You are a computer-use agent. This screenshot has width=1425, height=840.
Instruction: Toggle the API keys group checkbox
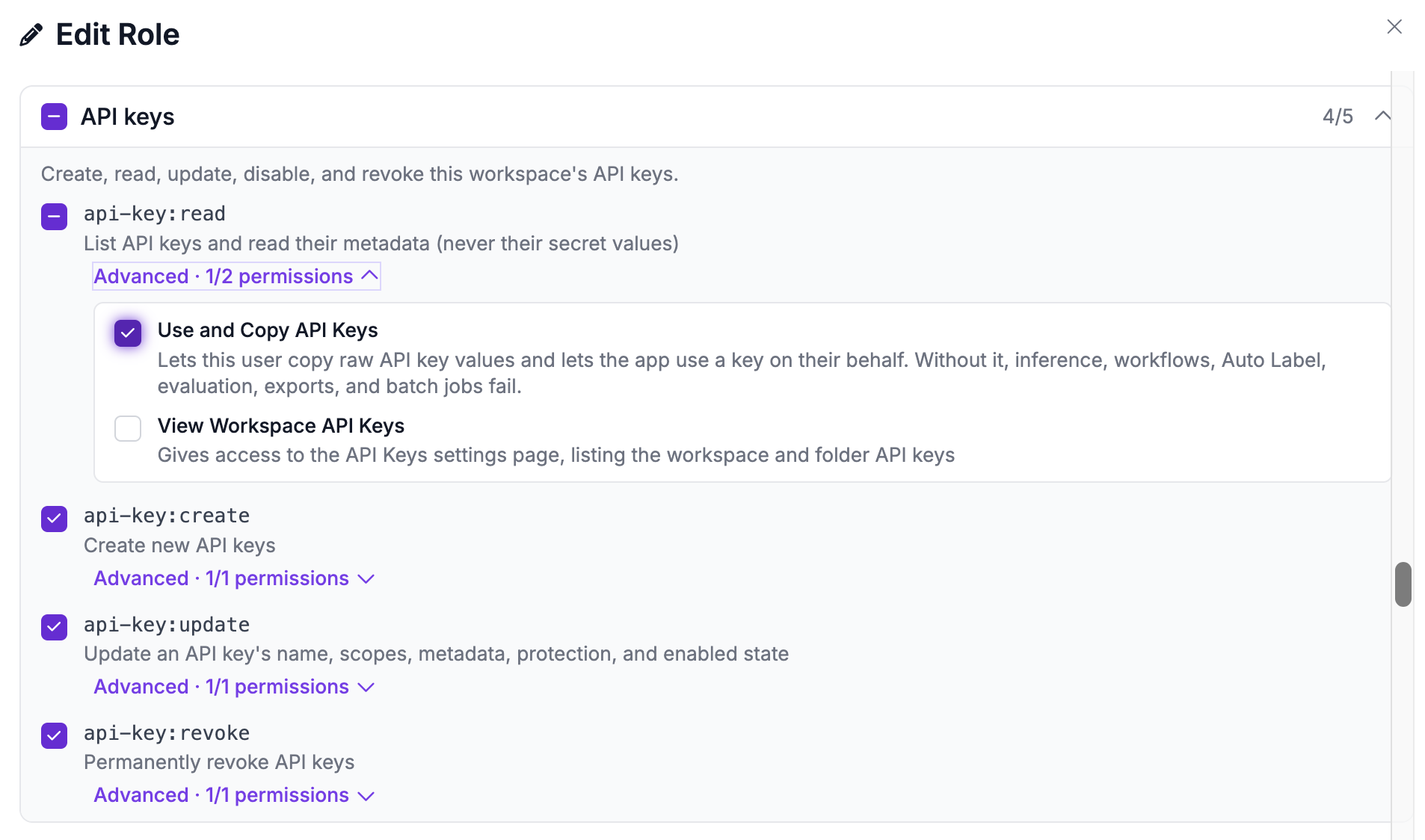(54, 117)
